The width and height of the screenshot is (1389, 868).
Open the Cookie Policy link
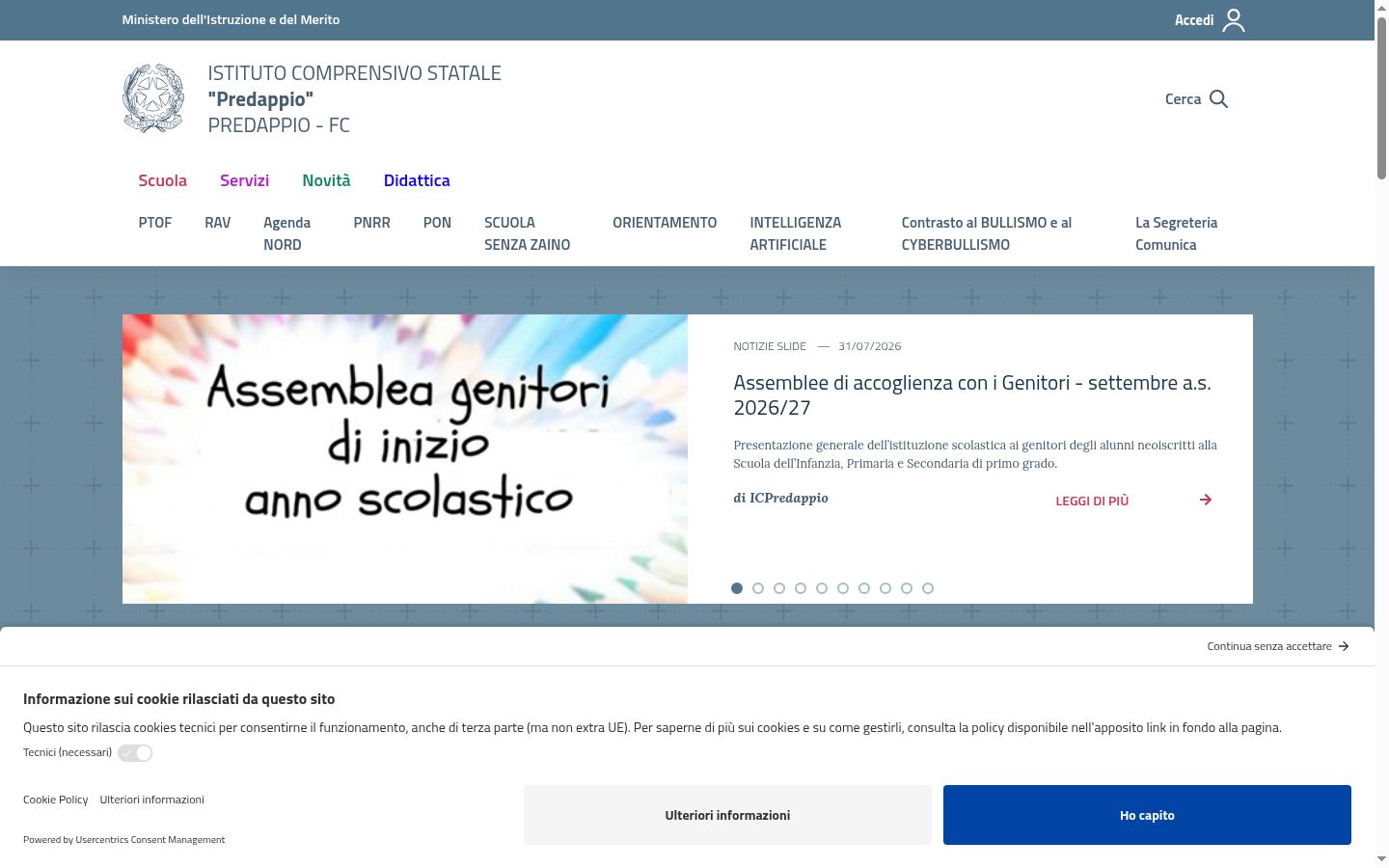[56, 800]
